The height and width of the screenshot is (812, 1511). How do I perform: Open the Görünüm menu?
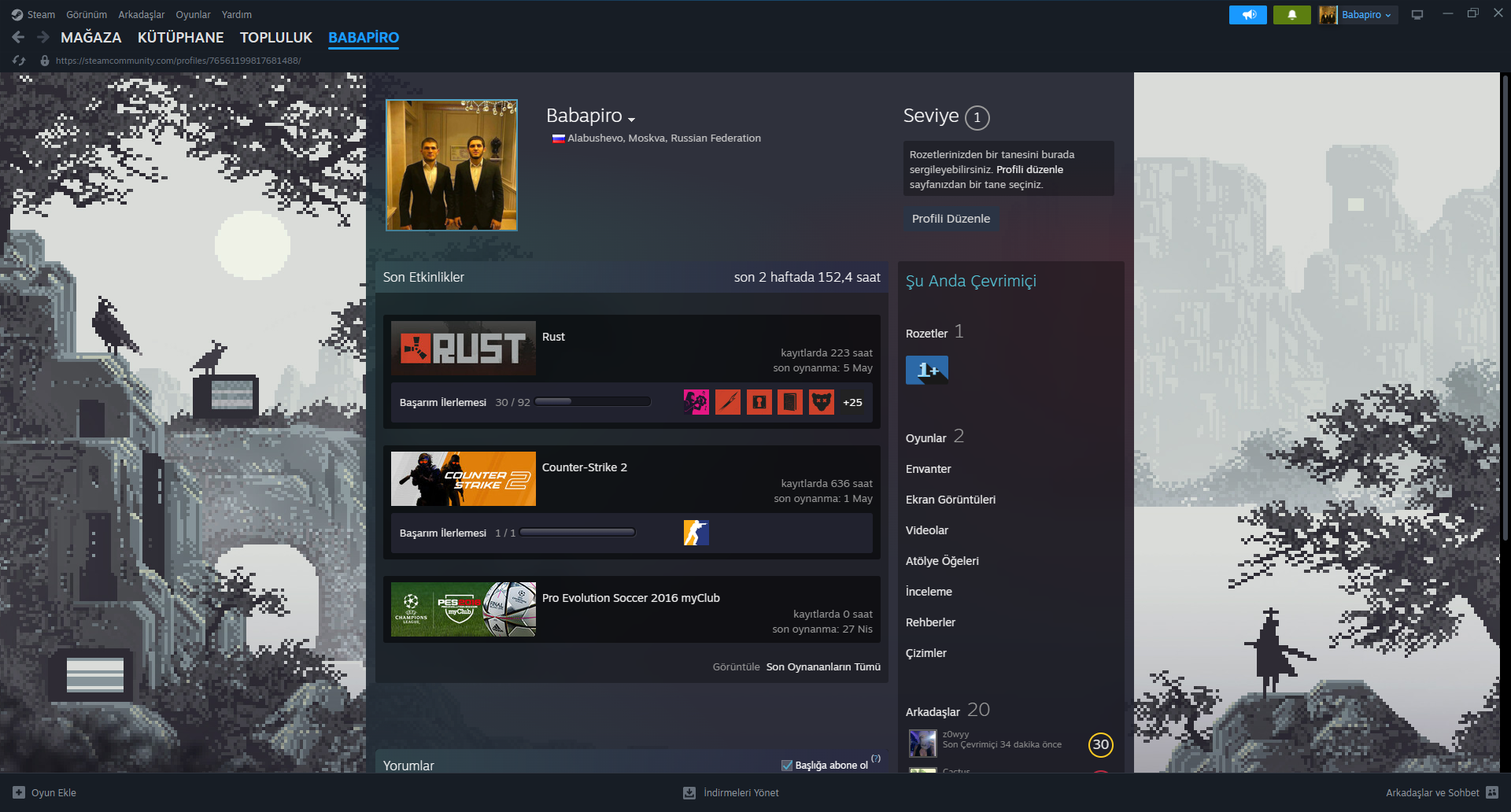pos(87,14)
